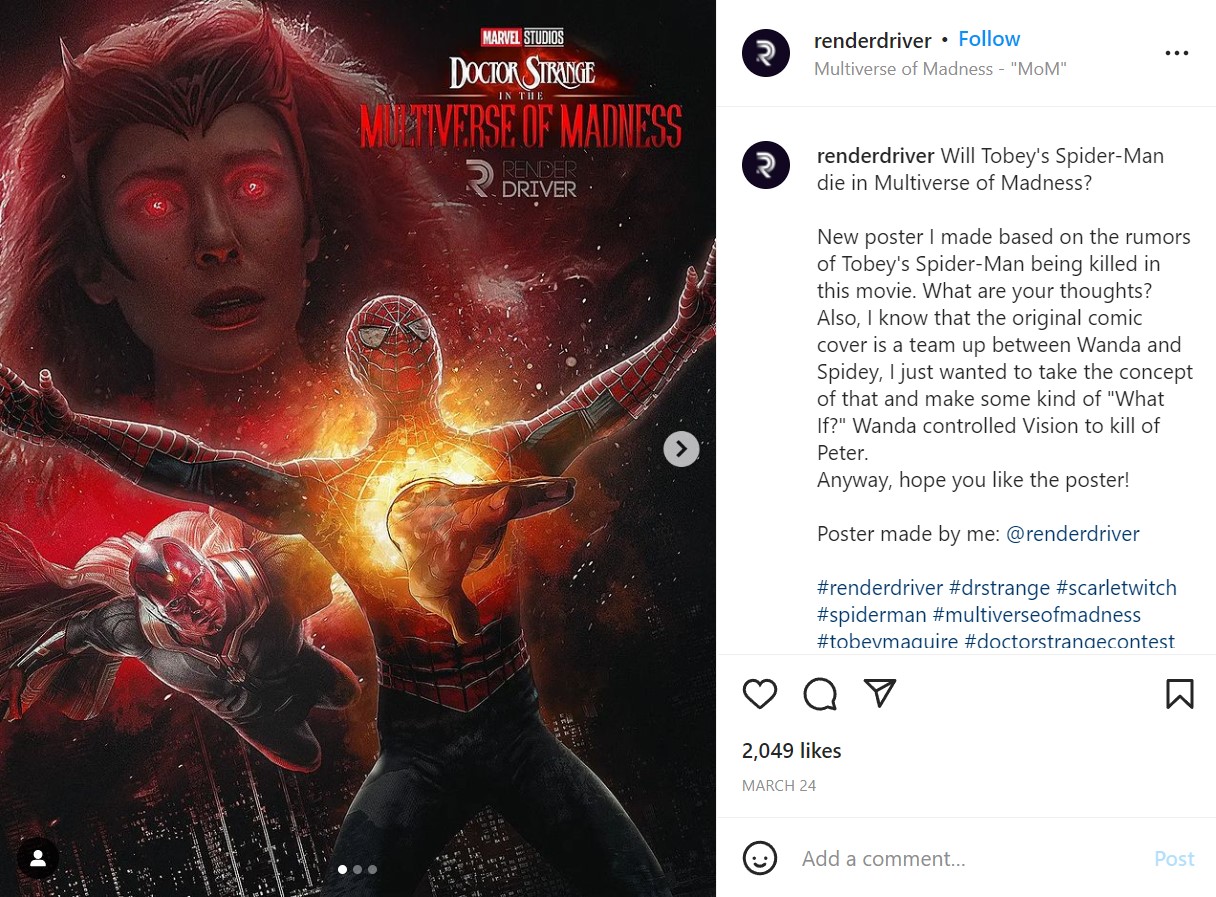
Task: Save the post with the bookmark icon
Action: click(1180, 694)
